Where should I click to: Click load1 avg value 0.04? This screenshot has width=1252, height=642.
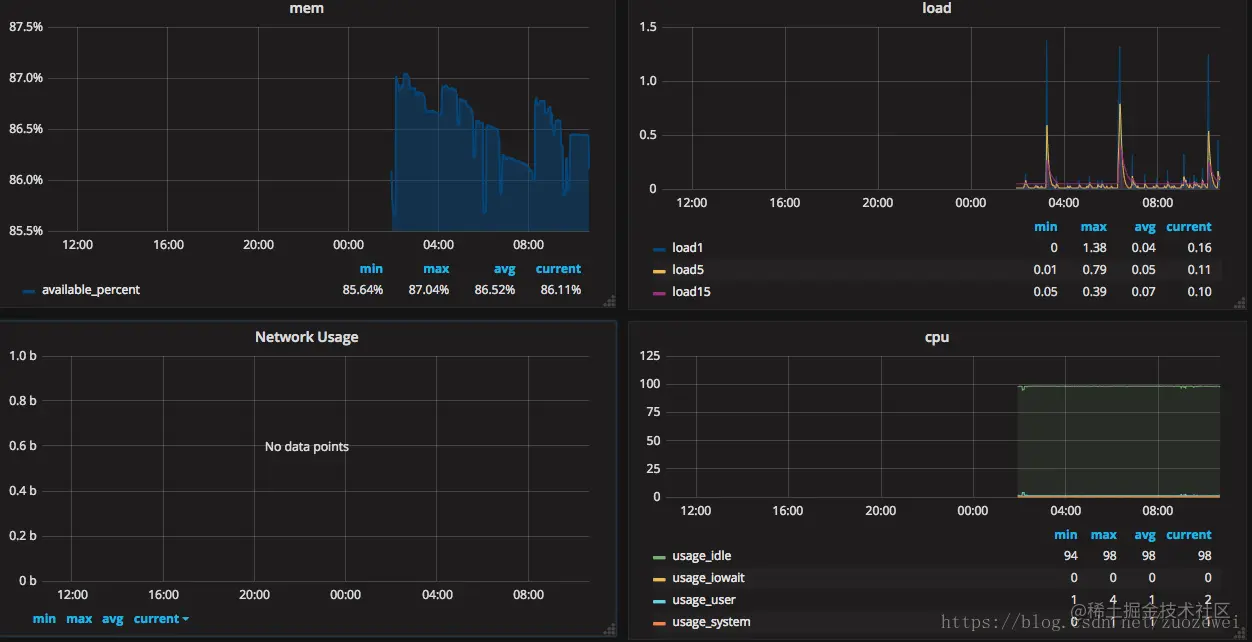pyautogui.click(x=1143, y=248)
